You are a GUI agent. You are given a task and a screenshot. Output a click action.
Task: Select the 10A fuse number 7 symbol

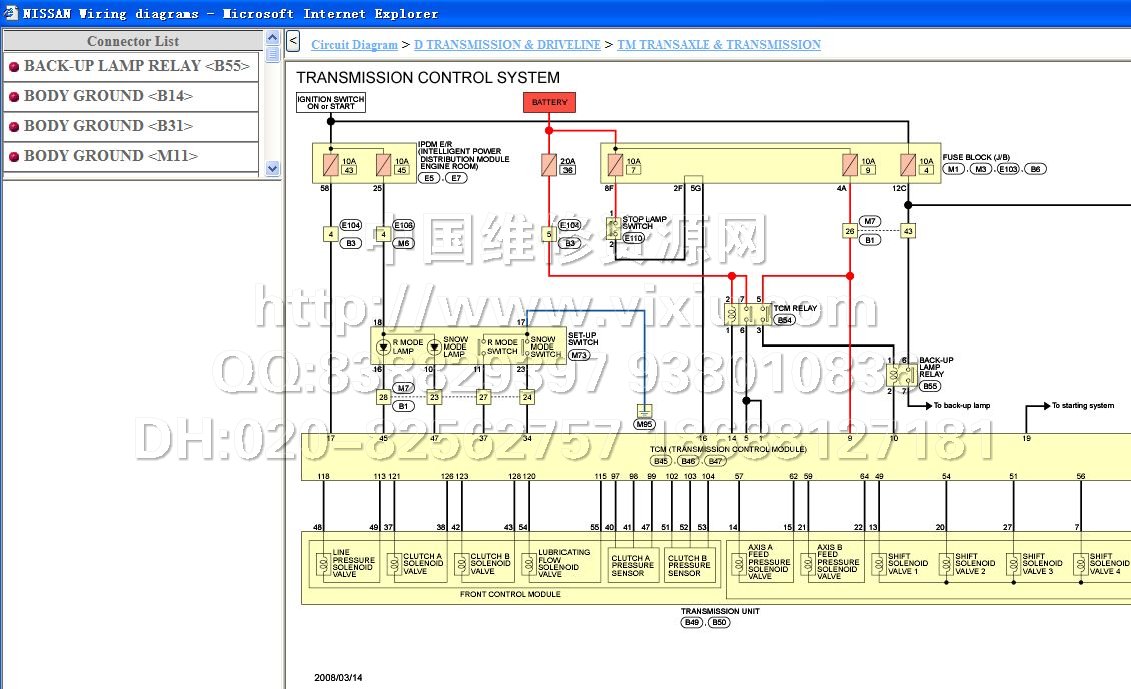(x=615, y=165)
